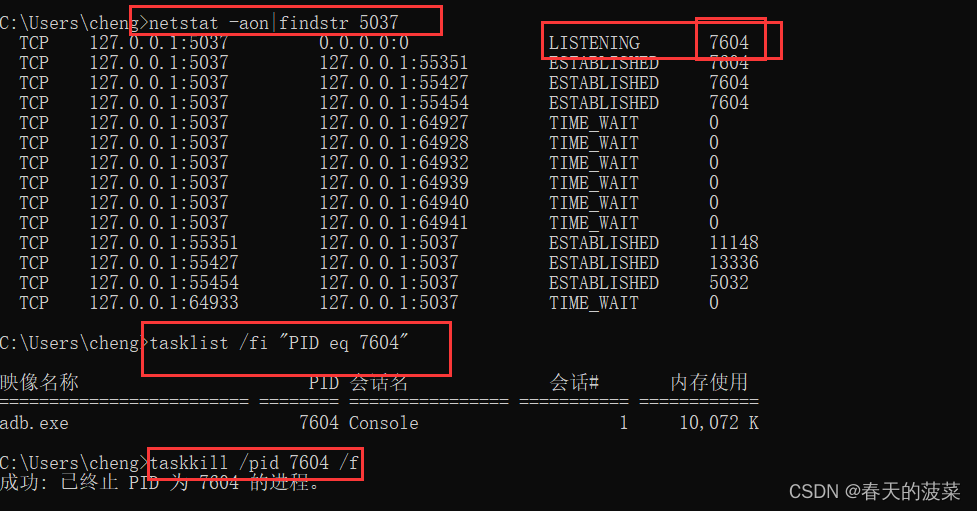Click foreign address 0.0.0.0:0
This screenshot has height=511, width=977.
pyautogui.click(x=364, y=42)
